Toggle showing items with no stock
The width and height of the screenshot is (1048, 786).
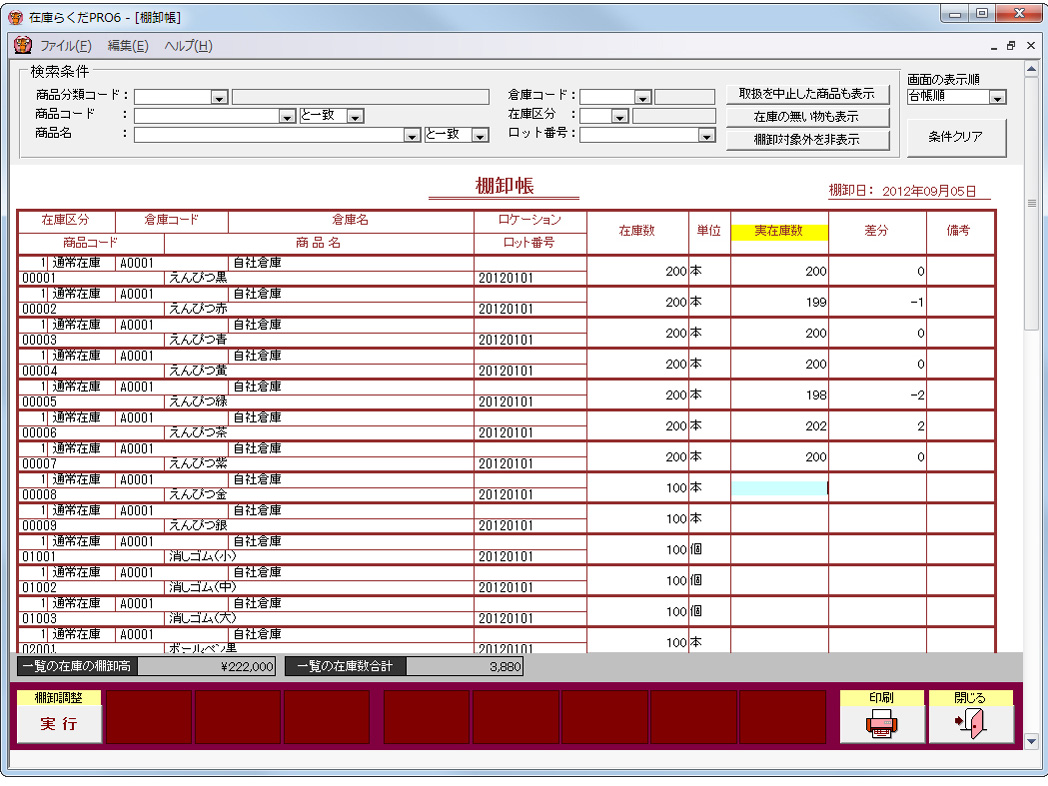(x=807, y=117)
